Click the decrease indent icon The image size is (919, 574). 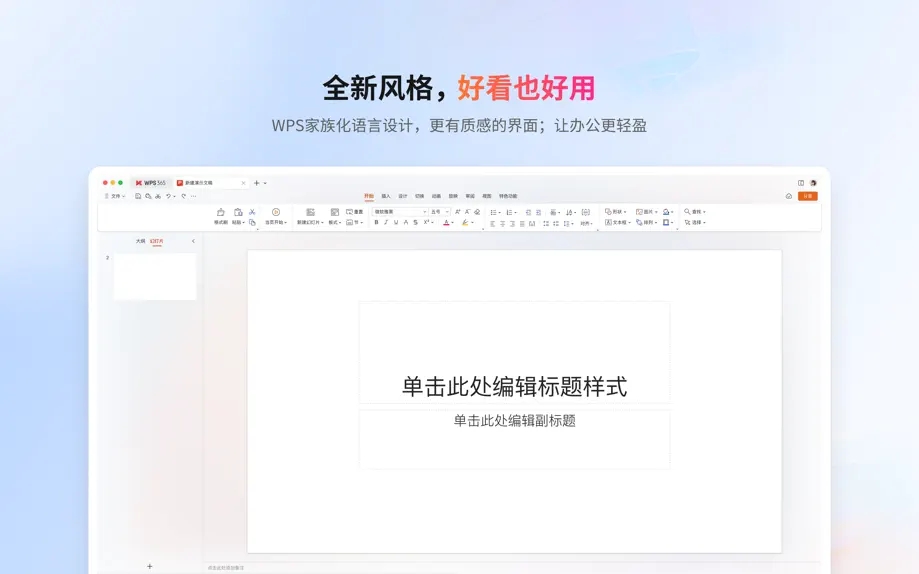[x=528, y=212]
